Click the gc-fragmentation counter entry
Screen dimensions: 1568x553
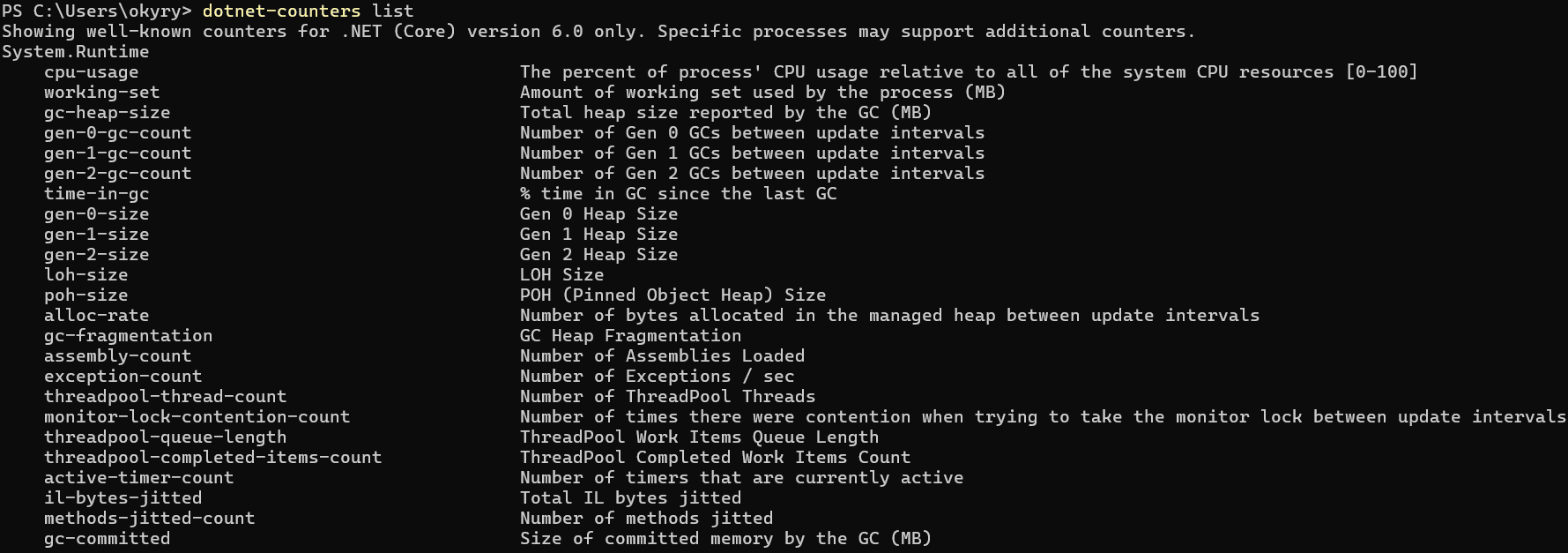129,336
